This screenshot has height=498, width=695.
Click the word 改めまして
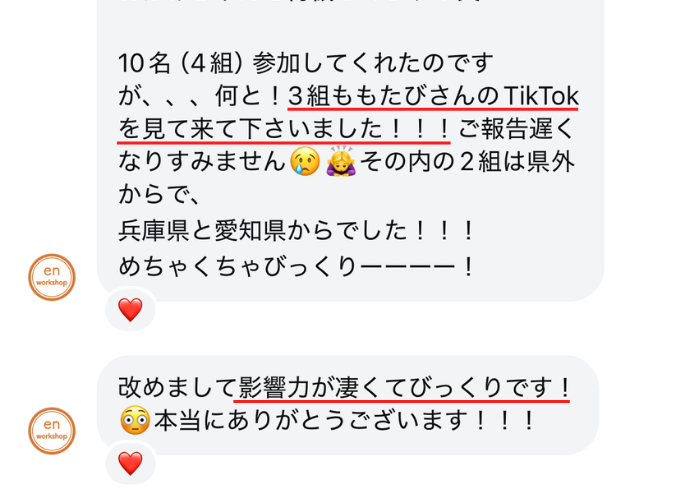click(x=177, y=388)
